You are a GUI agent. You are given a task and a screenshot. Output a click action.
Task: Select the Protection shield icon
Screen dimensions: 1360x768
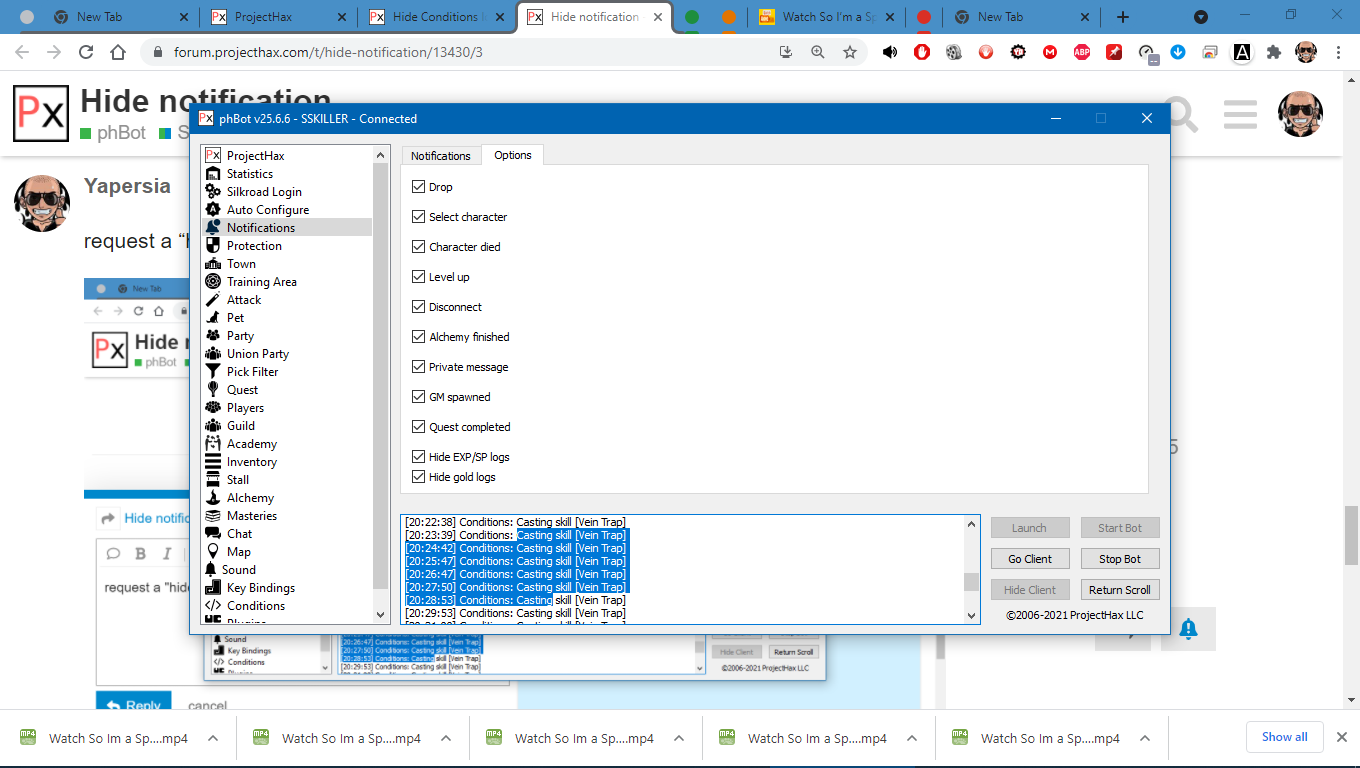coord(212,246)
